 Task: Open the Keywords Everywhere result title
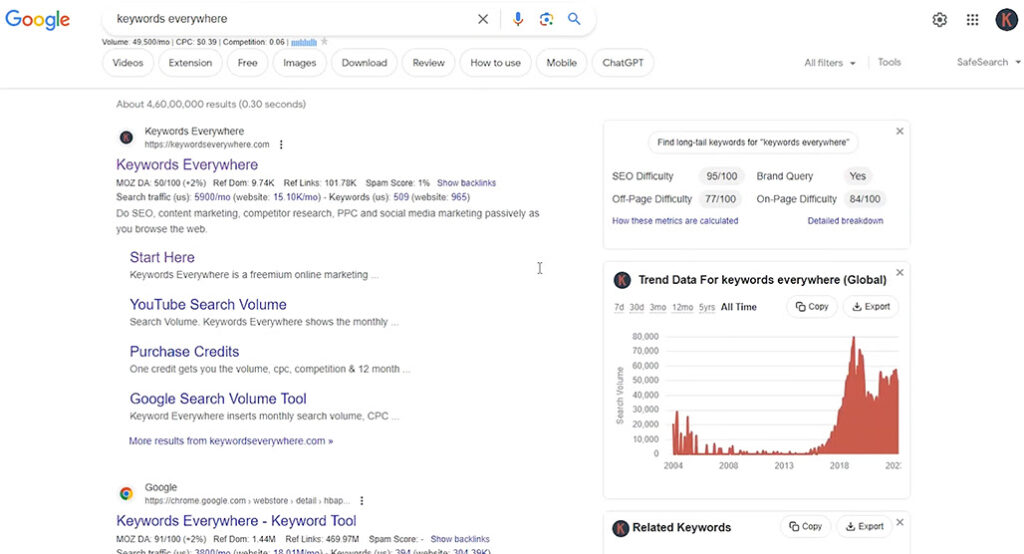187,165
